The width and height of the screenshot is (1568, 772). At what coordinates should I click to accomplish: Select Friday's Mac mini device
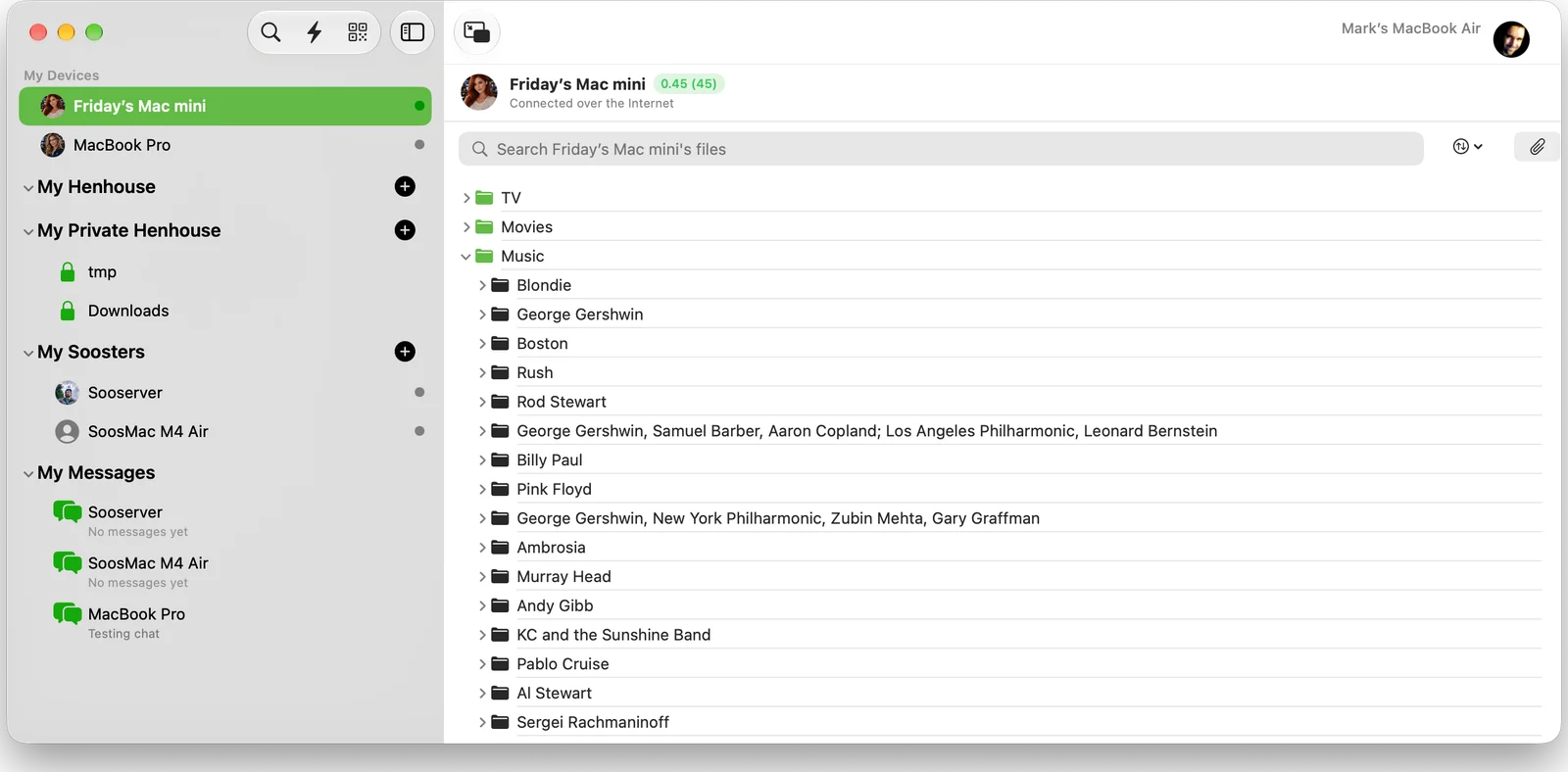(x=225, y=106)
